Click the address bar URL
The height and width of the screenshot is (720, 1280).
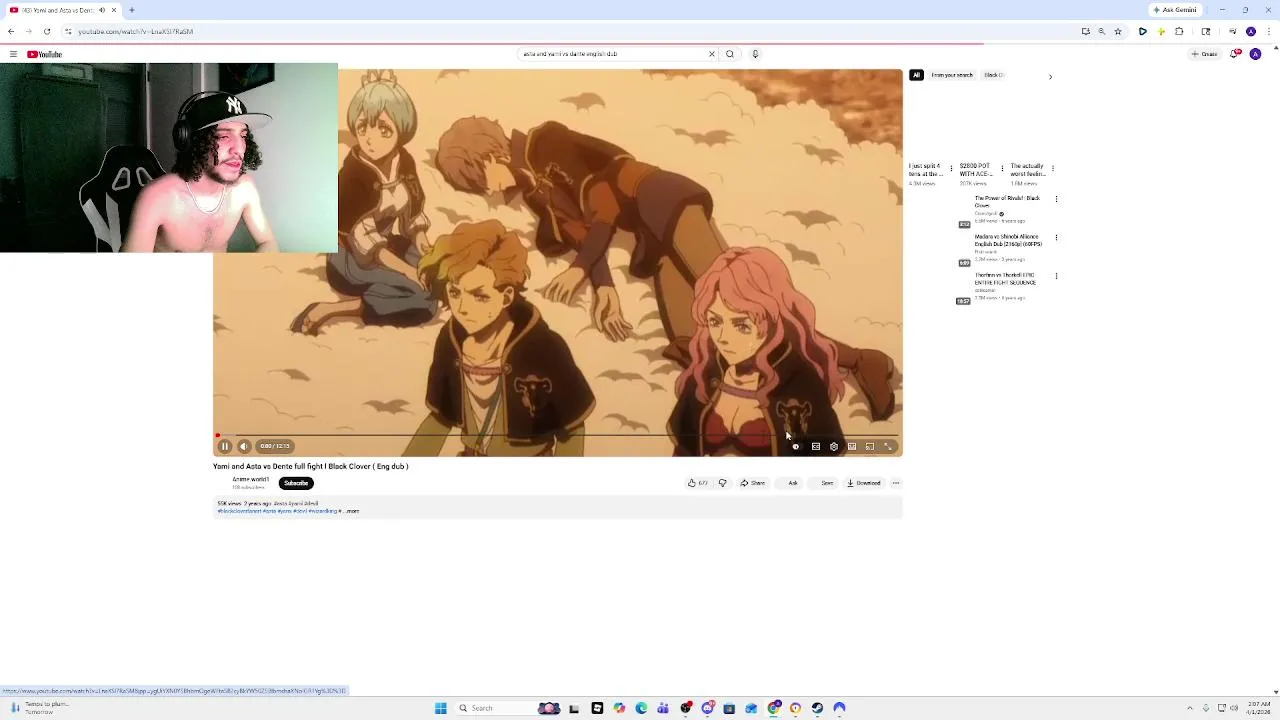(135, 32)
